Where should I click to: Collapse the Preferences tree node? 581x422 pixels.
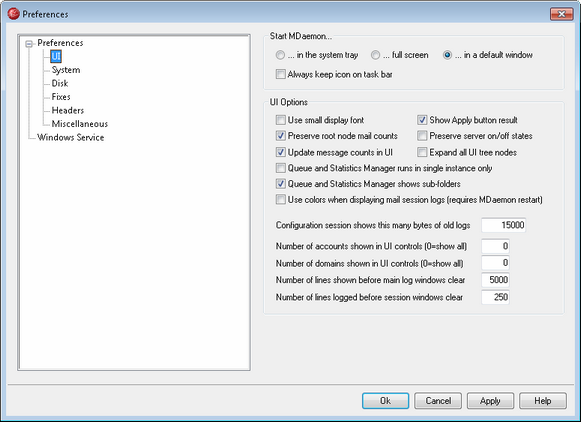click(29, 44)
